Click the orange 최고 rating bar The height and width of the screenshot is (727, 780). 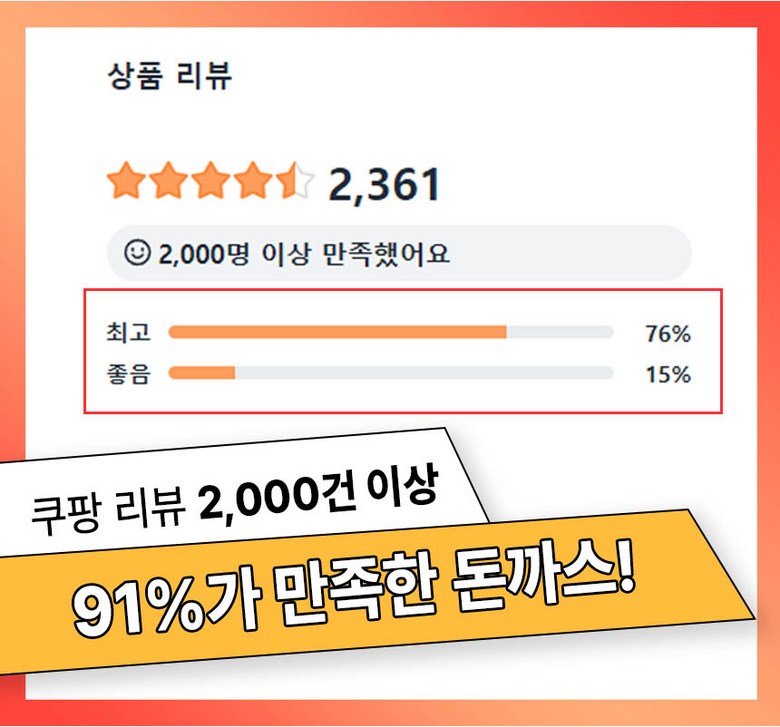pos(337,333)
